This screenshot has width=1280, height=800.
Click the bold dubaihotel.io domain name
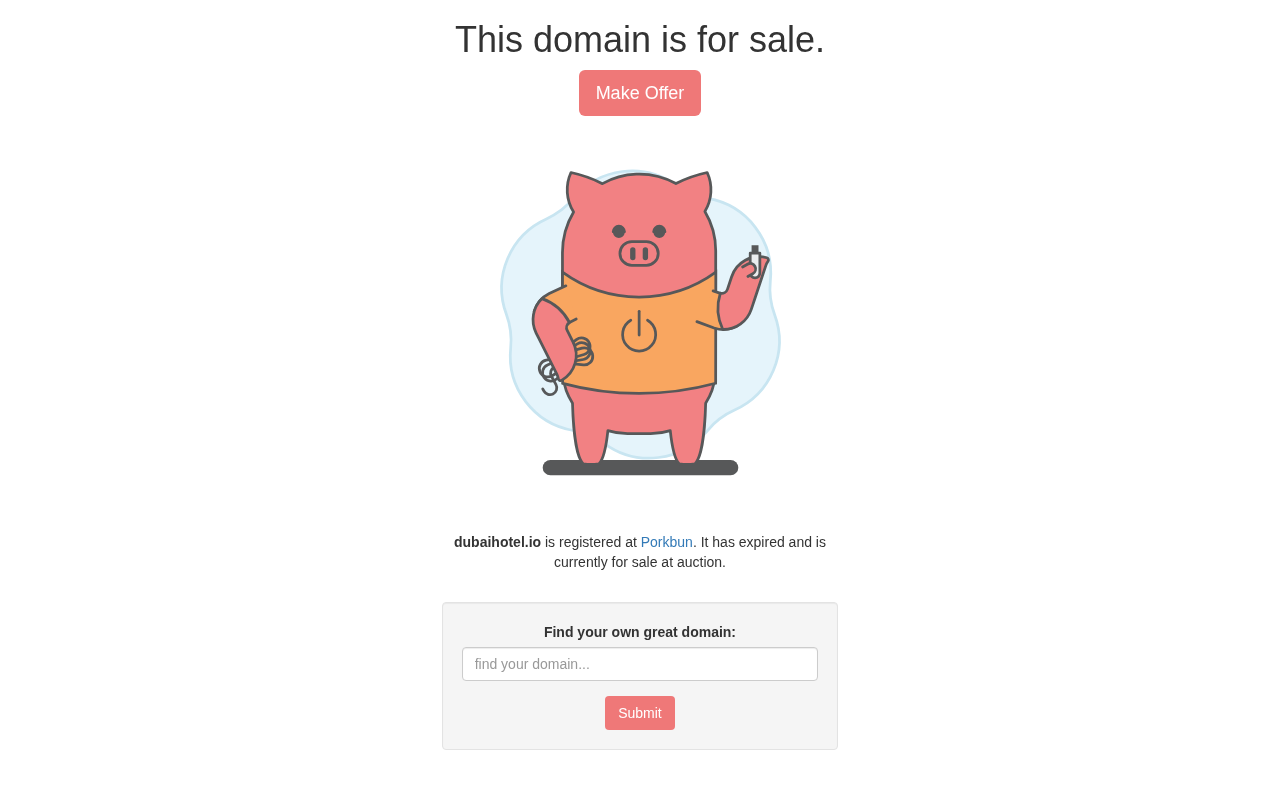497,542
